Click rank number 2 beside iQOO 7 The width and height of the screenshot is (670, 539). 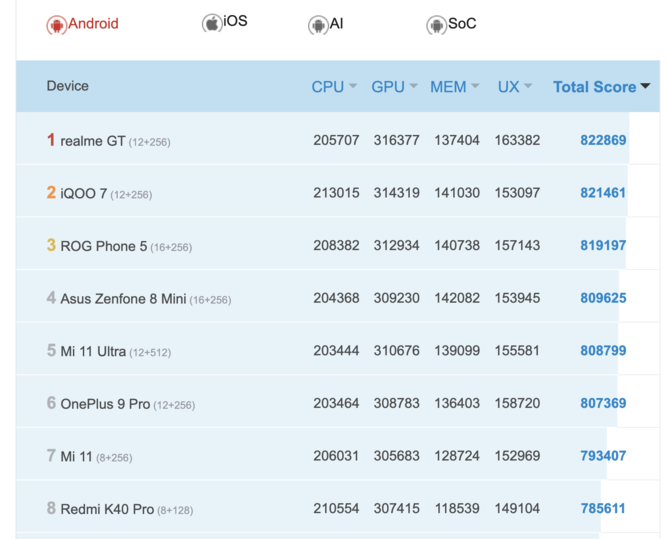click(x=51, y=192)
